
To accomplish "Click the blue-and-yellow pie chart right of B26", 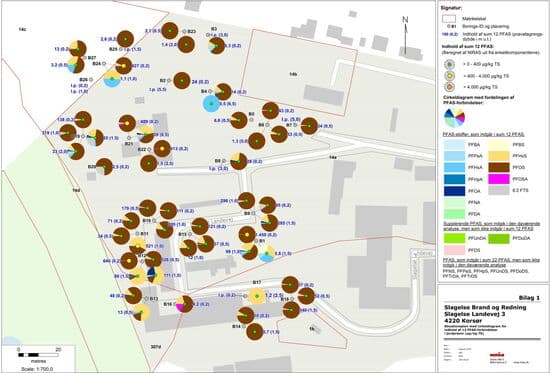I will pyautogui.click(x=112, y=79).
